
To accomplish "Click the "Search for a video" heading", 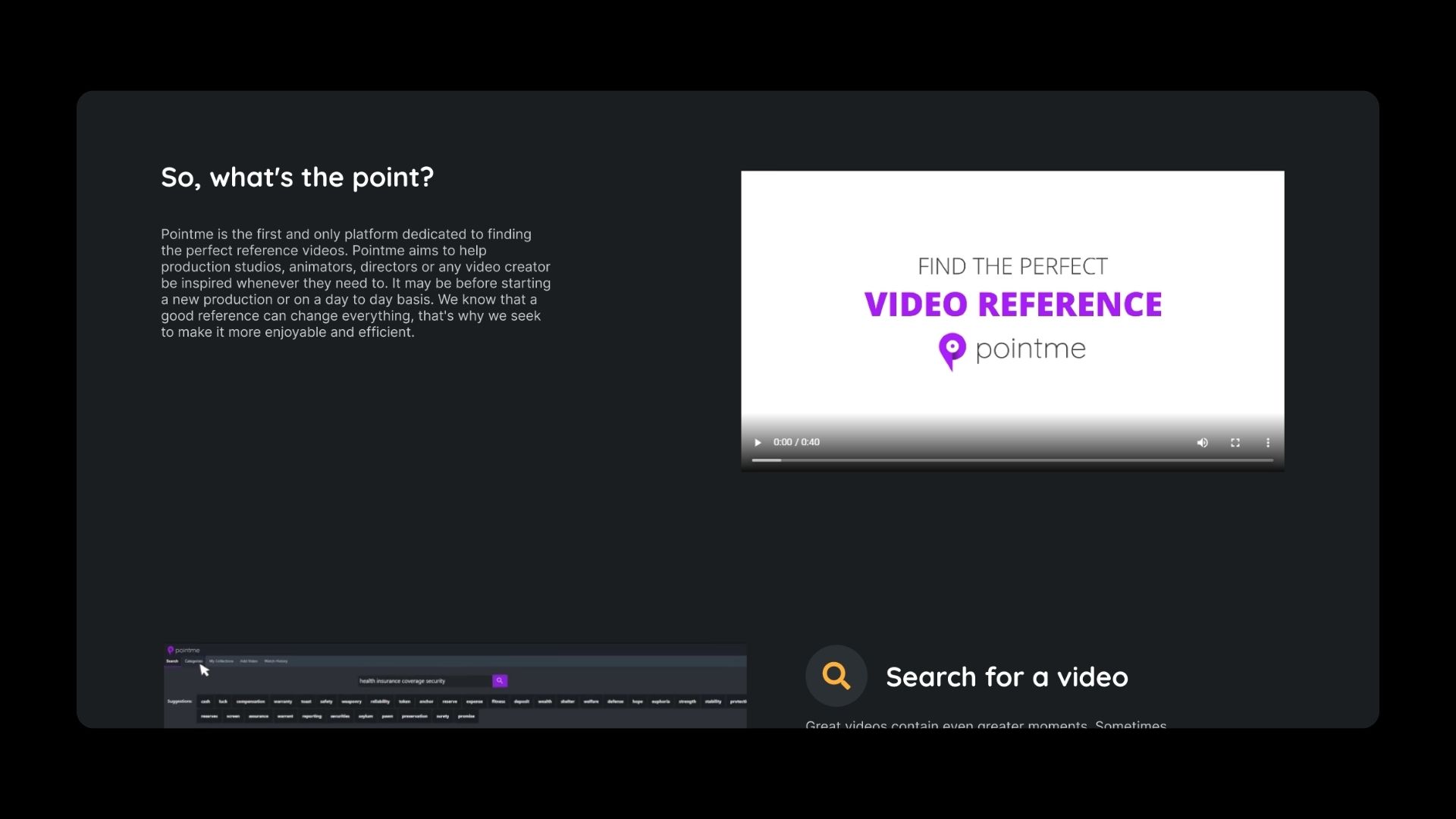I will [x=1006, y=676].
